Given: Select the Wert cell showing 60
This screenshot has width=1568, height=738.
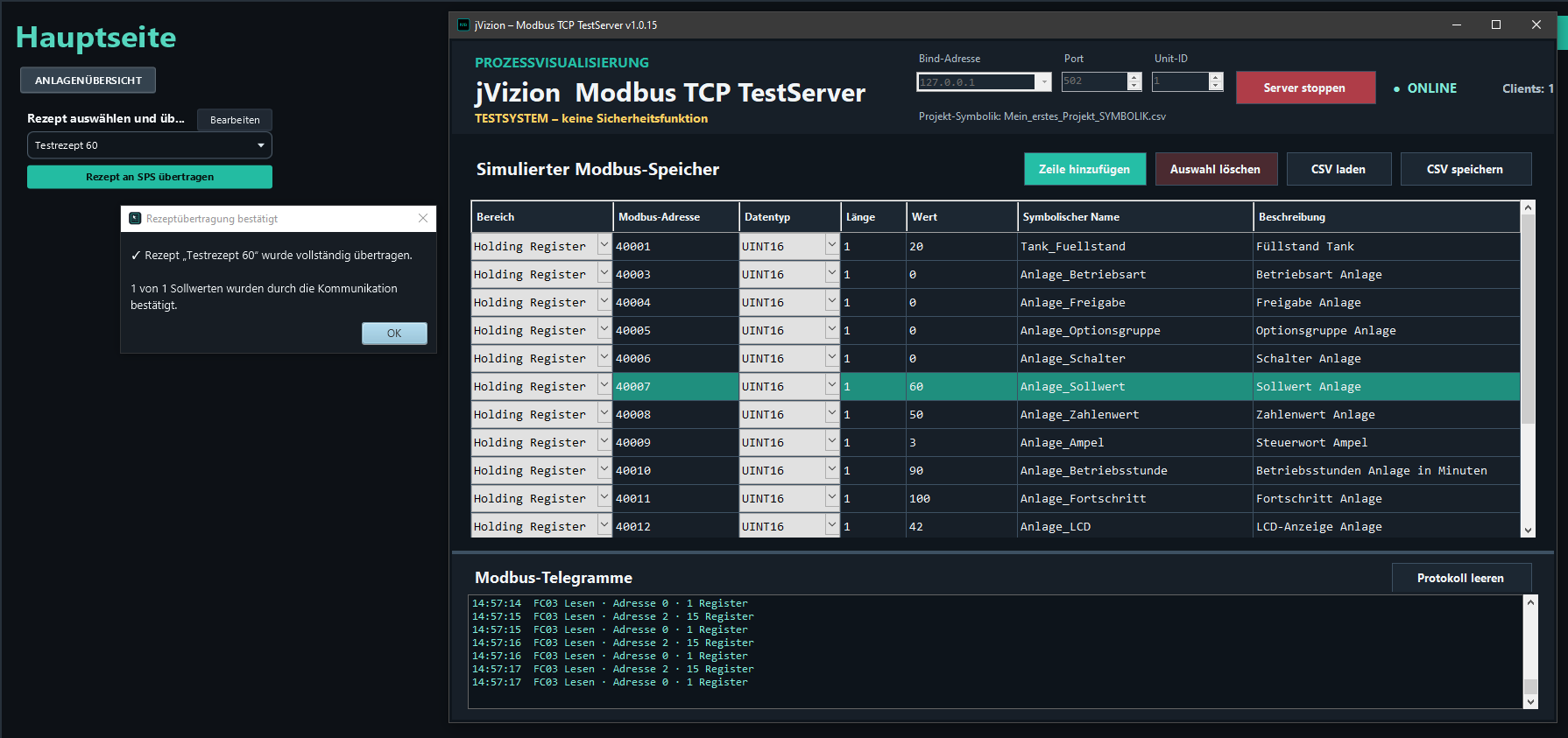Looking at the screenshot, I should point(962,386).
